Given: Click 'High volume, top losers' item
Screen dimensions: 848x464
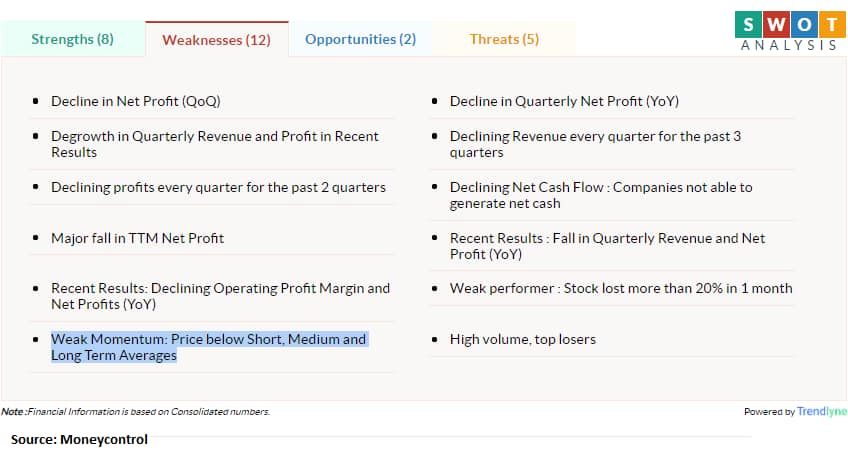Looking at the screenshot, I should (x=522, y=339).
